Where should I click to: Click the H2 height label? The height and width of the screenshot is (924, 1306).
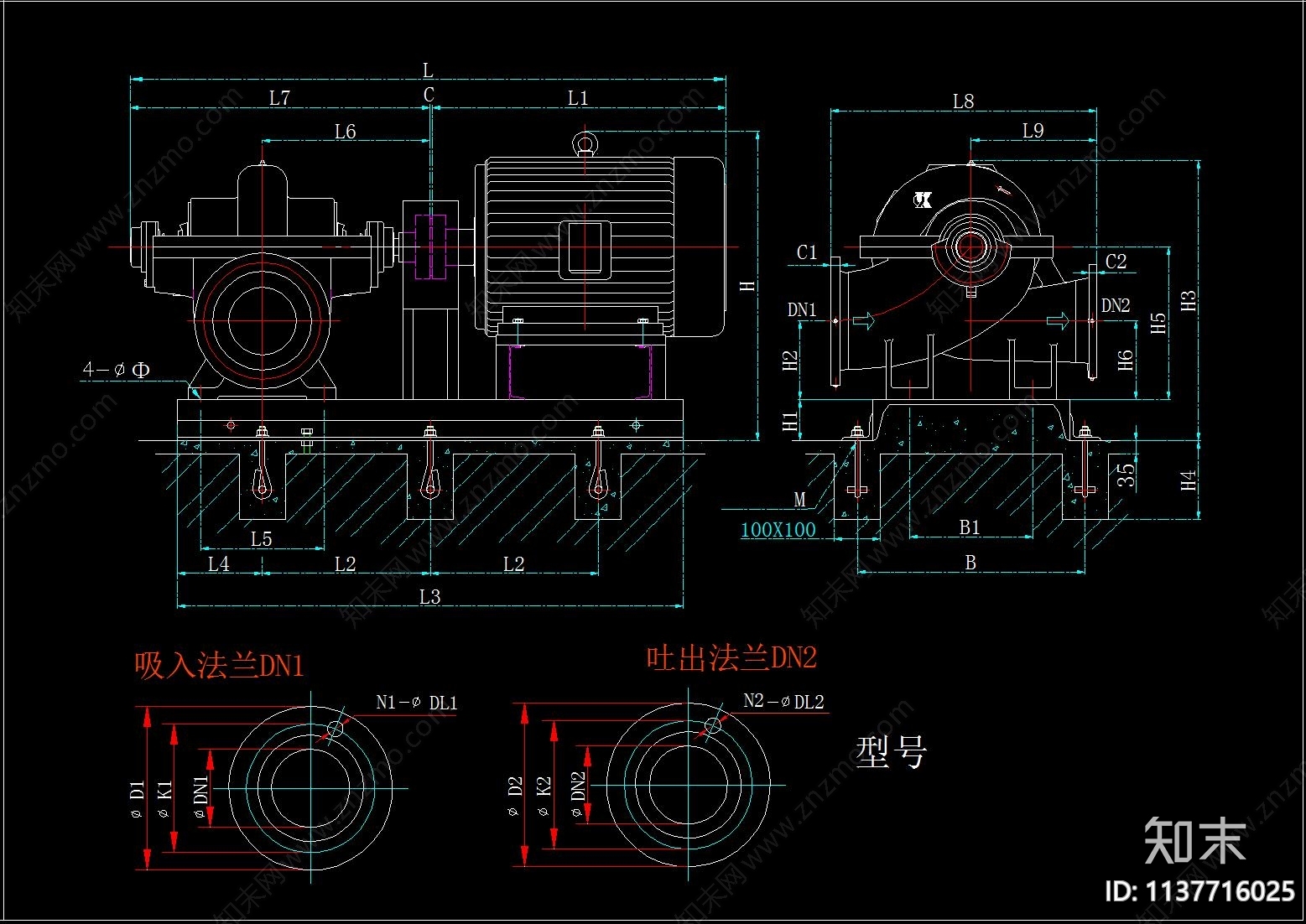click(x=790, y=361)
